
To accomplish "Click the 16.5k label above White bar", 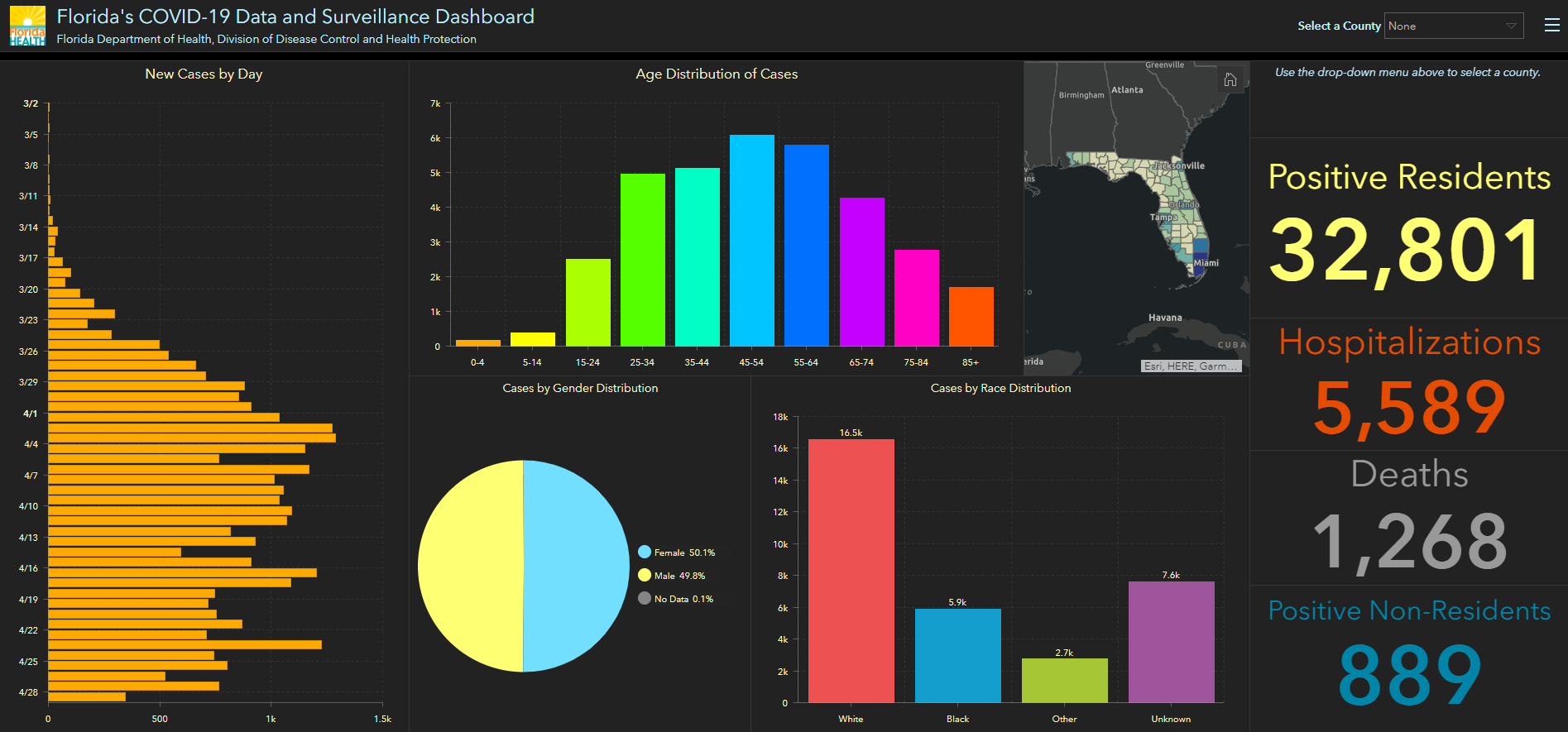I will [851, 433].
